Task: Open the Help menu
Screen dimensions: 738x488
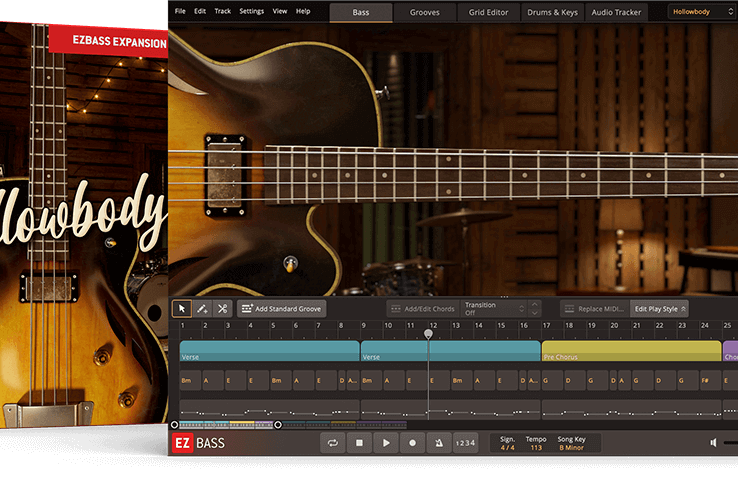Action: [x=303, y=11]
